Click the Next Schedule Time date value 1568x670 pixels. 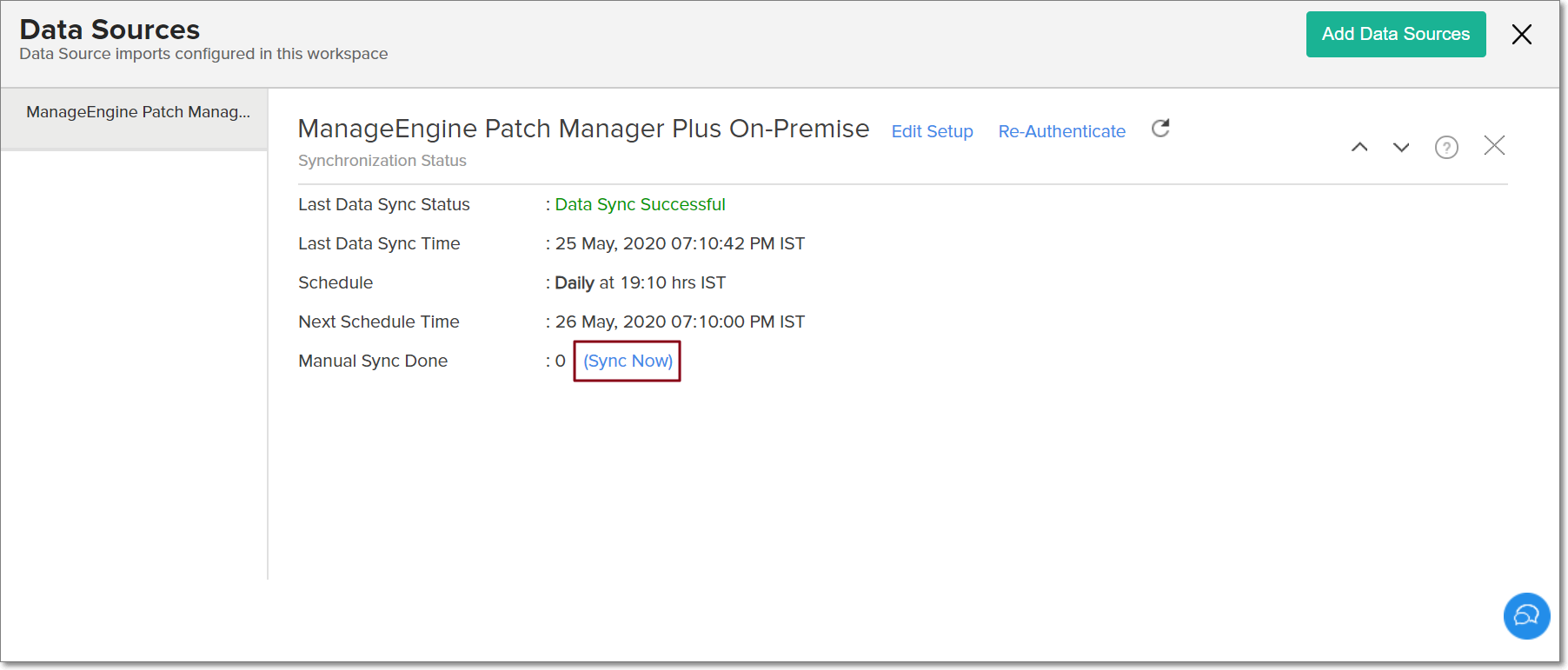pos(680,322)
